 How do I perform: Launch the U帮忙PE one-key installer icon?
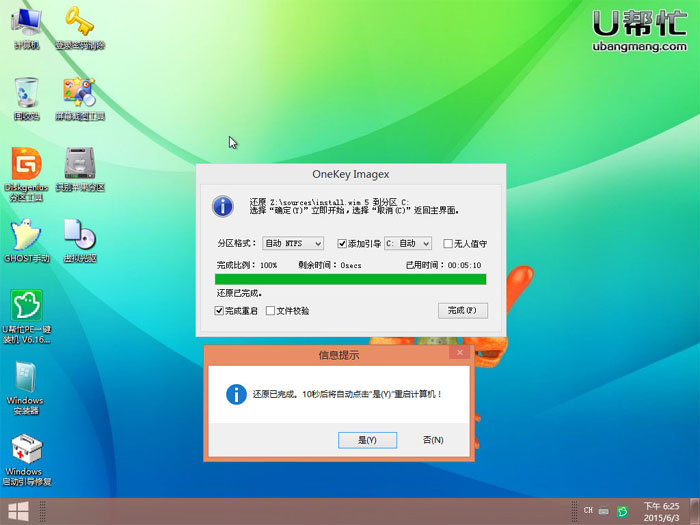tap(26, 308)
